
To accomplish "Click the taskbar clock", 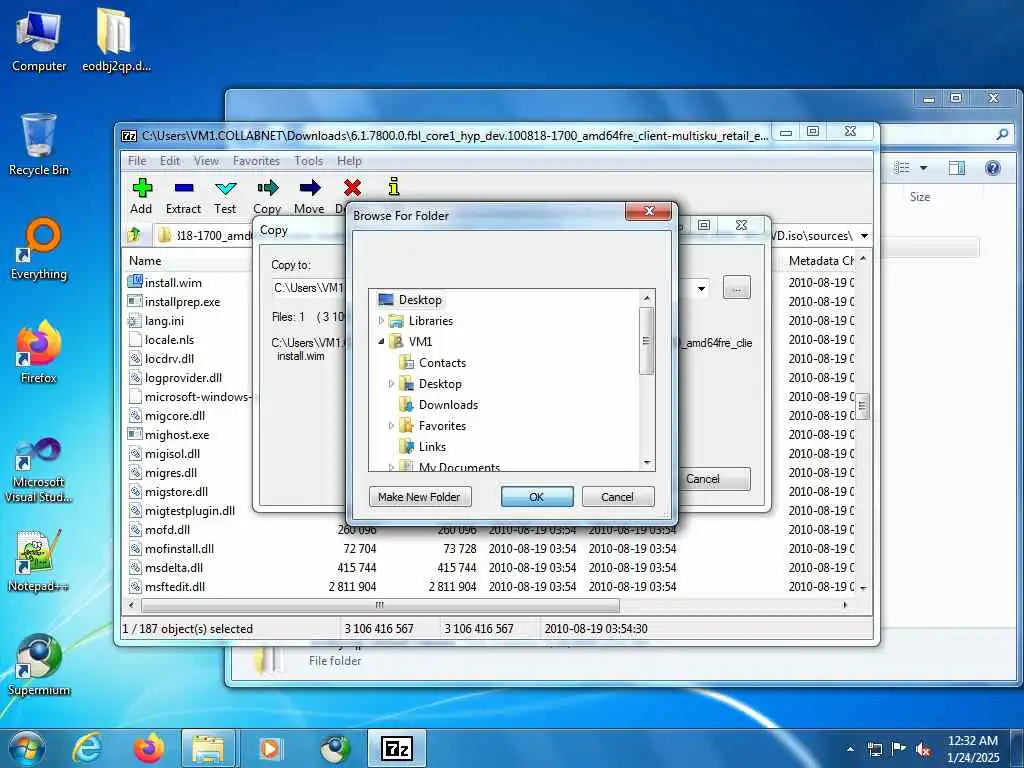I will tap(973, 749).
